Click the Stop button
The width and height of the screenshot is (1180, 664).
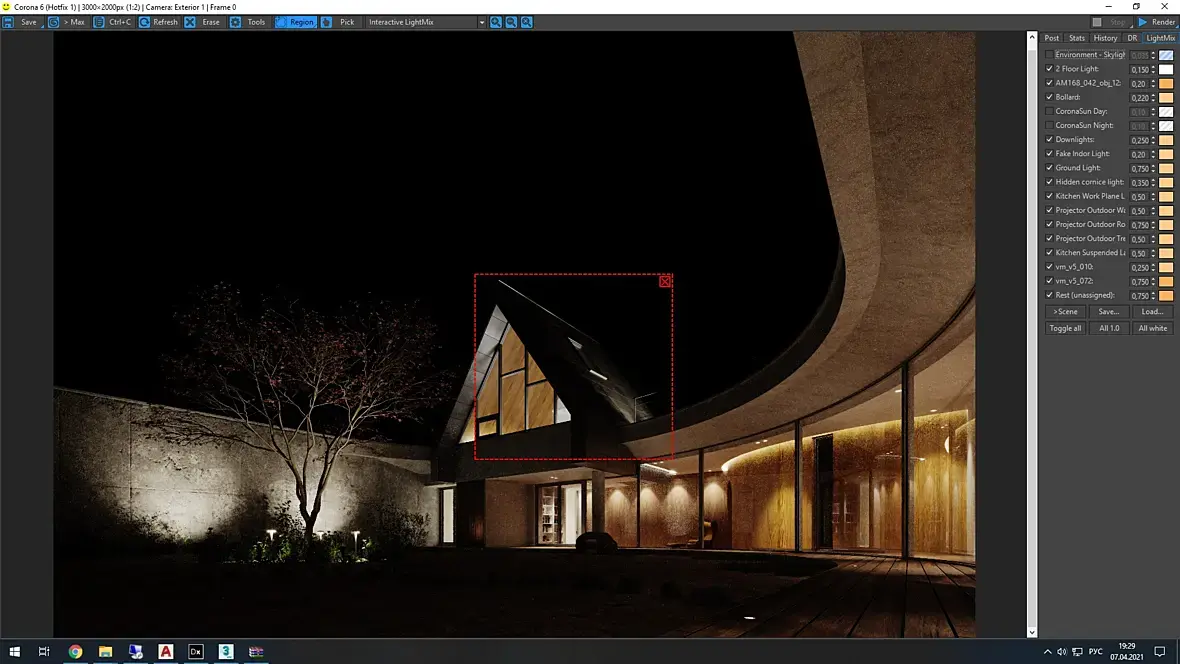[x=1111, y=22]
